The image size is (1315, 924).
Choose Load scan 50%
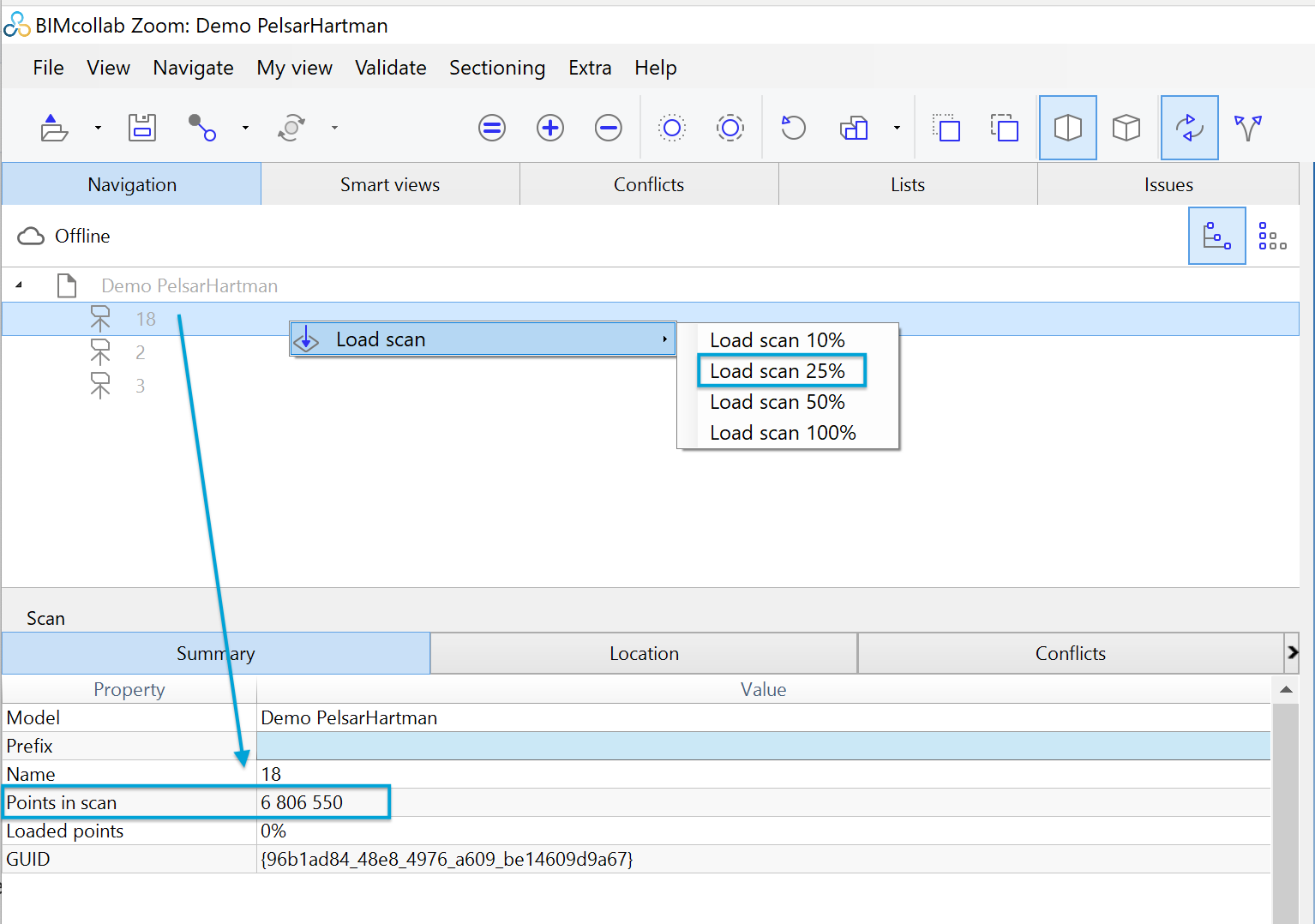pyautogui.click(x=778, y=402)
